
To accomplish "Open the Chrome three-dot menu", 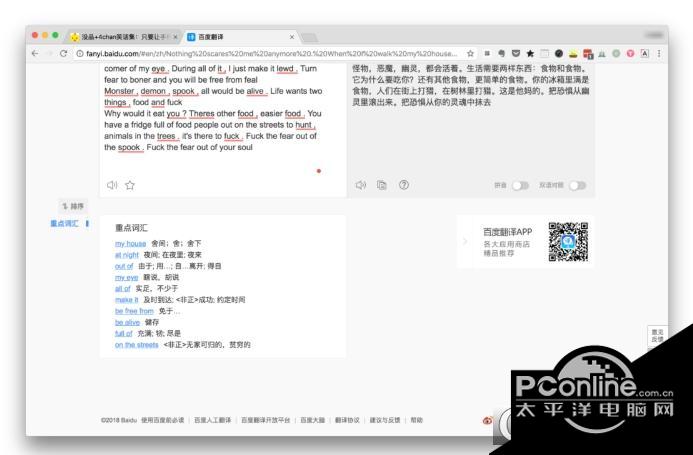I will (x=659, y=54).
